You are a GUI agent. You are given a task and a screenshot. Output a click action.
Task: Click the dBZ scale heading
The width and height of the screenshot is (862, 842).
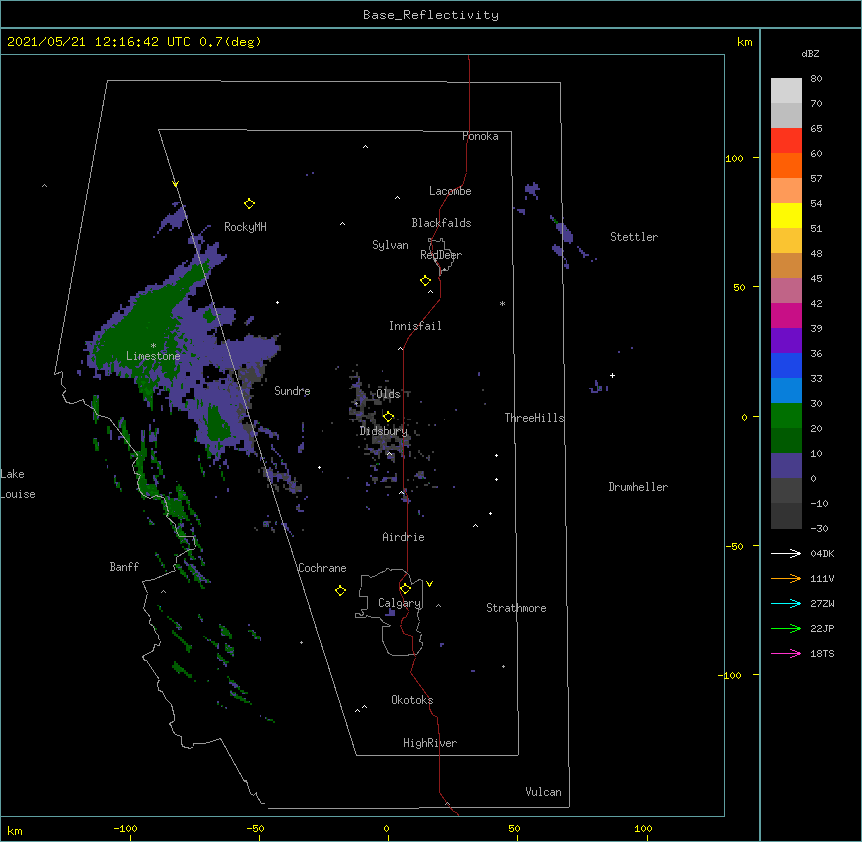(x=810, y=53)
